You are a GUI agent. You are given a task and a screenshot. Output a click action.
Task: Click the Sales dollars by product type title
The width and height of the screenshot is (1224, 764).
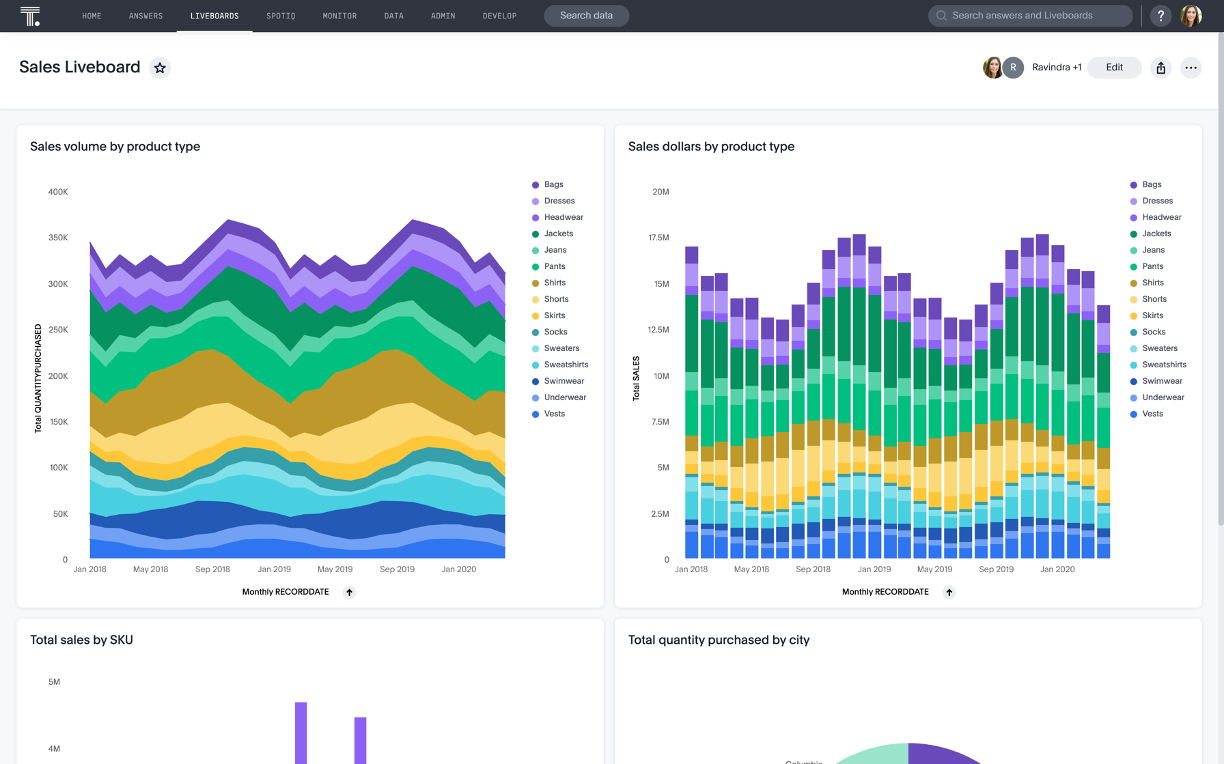pos(711,147)
